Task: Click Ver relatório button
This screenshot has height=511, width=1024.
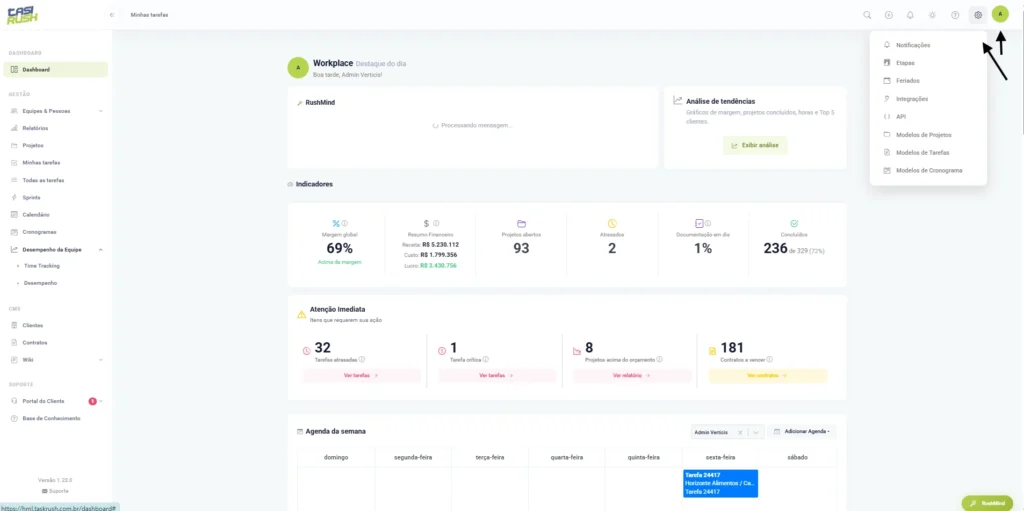Action: click(632, 376)
